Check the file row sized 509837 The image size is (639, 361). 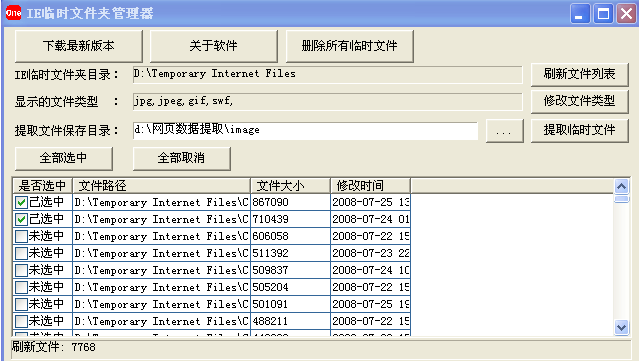[21, 270]
